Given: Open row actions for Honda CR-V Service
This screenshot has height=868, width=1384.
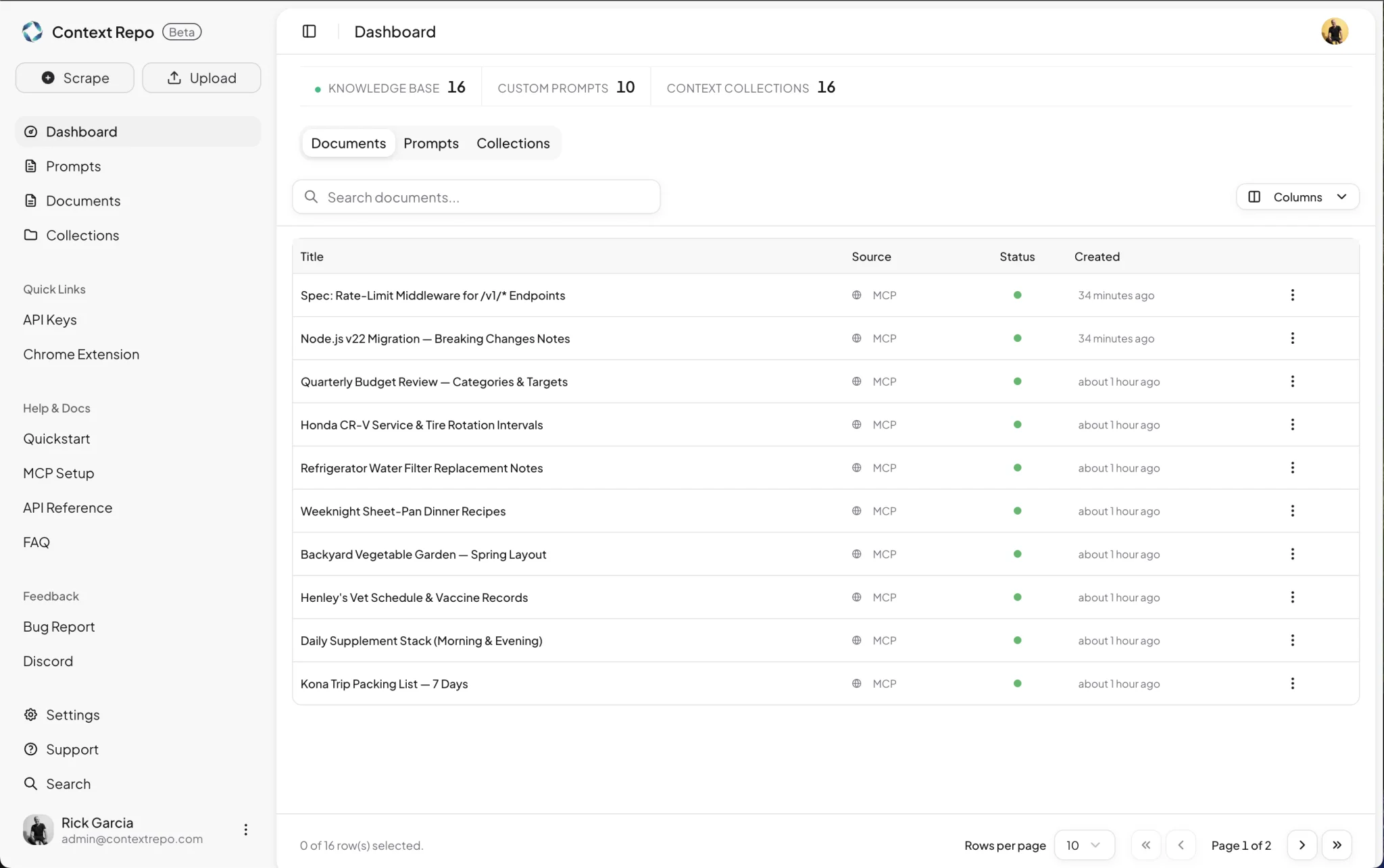Looking at the screenshot, I should (1292, 425).
